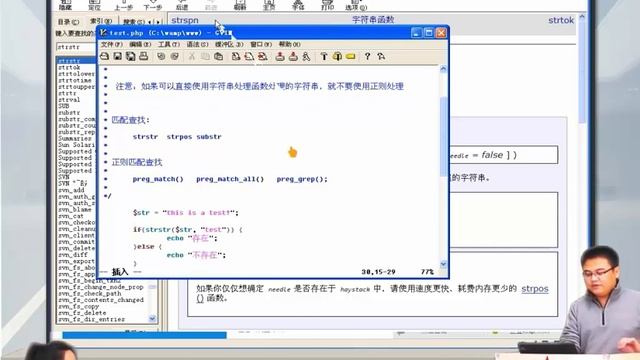Click the Save Session icon in gVim toolbar
Image resolution: width=640 pixels, height=360 pixels.
293,56
